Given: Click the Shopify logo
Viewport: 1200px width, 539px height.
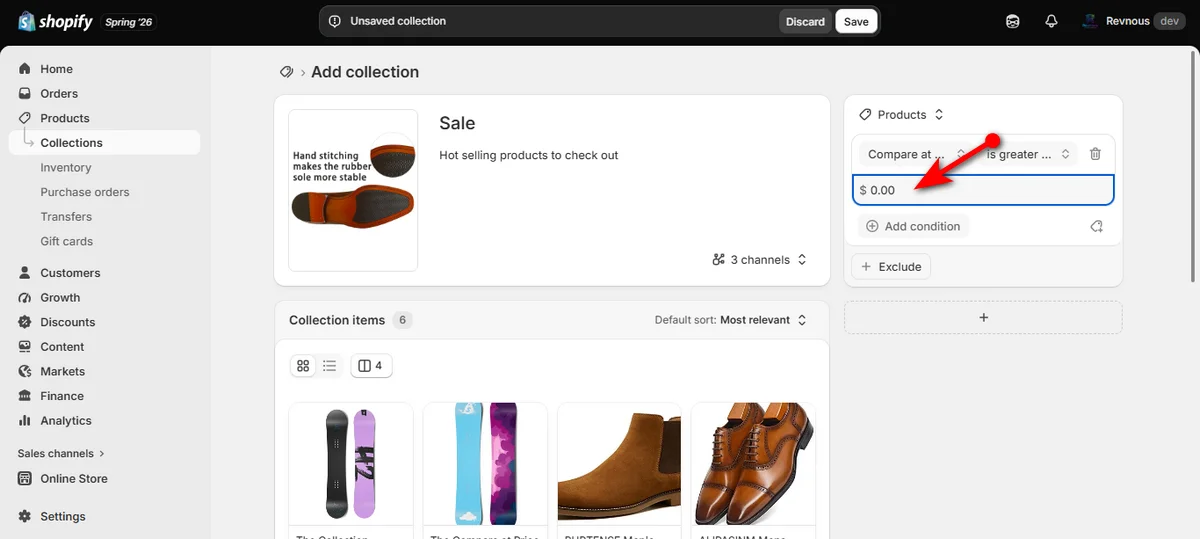Looking at the screenshot, I should point(53,21).
